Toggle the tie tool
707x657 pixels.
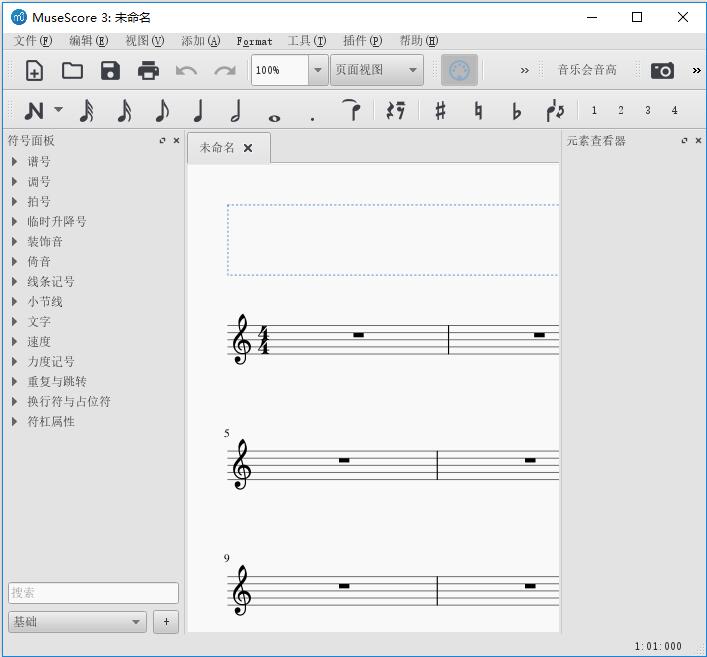click(x=351, y=110)
